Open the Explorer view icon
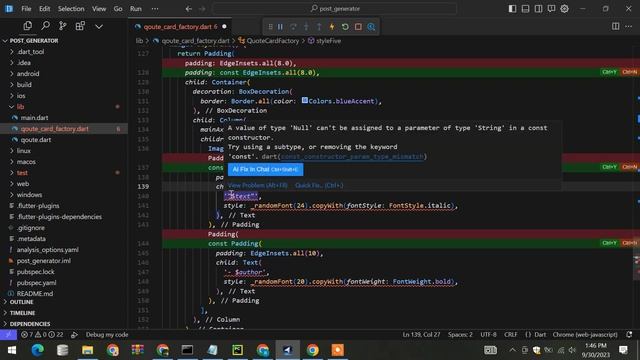Viewport: 640px width, 360px height. click(x=27, y=26)
